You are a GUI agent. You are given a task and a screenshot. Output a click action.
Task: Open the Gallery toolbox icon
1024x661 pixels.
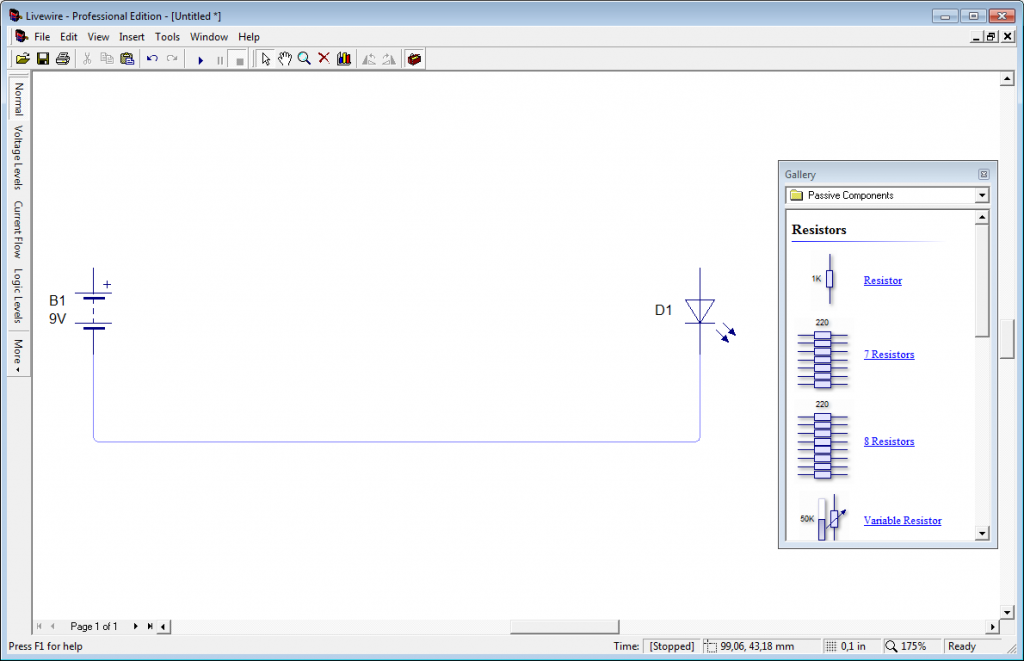pos(414,58)
